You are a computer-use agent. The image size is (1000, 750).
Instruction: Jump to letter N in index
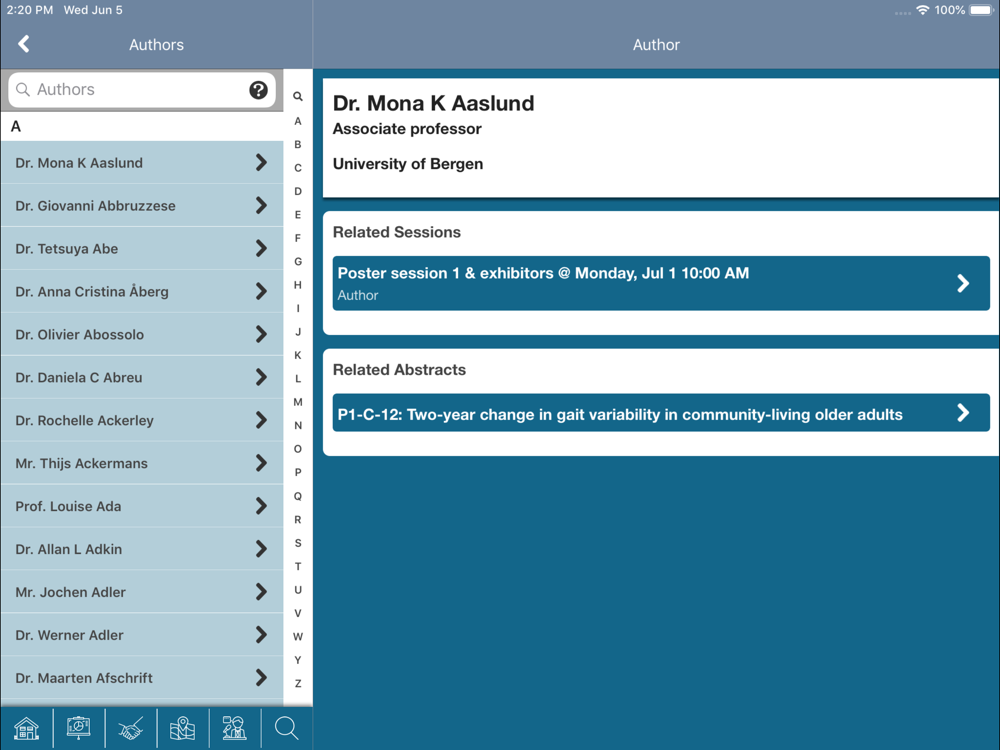[298, 425]
